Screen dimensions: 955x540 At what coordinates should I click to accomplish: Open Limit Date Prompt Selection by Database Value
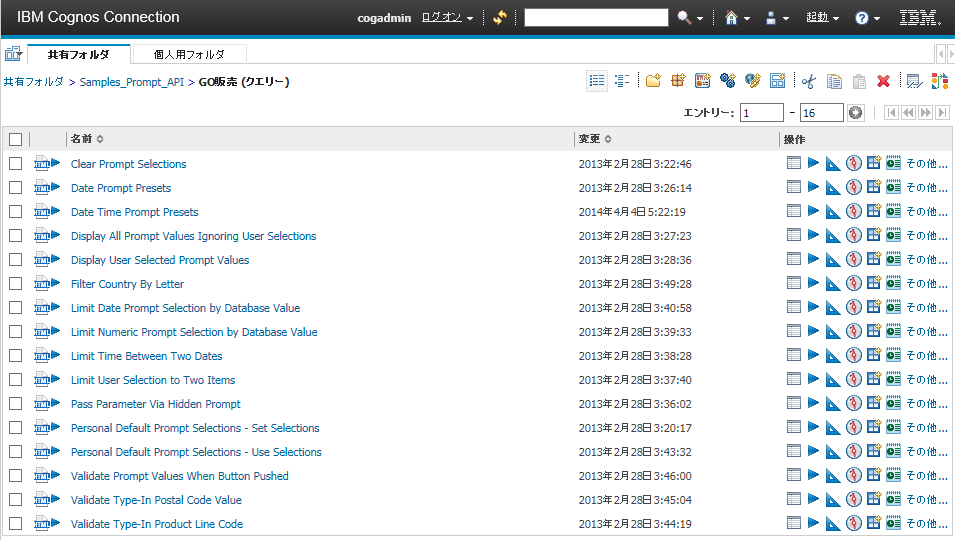pos(185,308)
